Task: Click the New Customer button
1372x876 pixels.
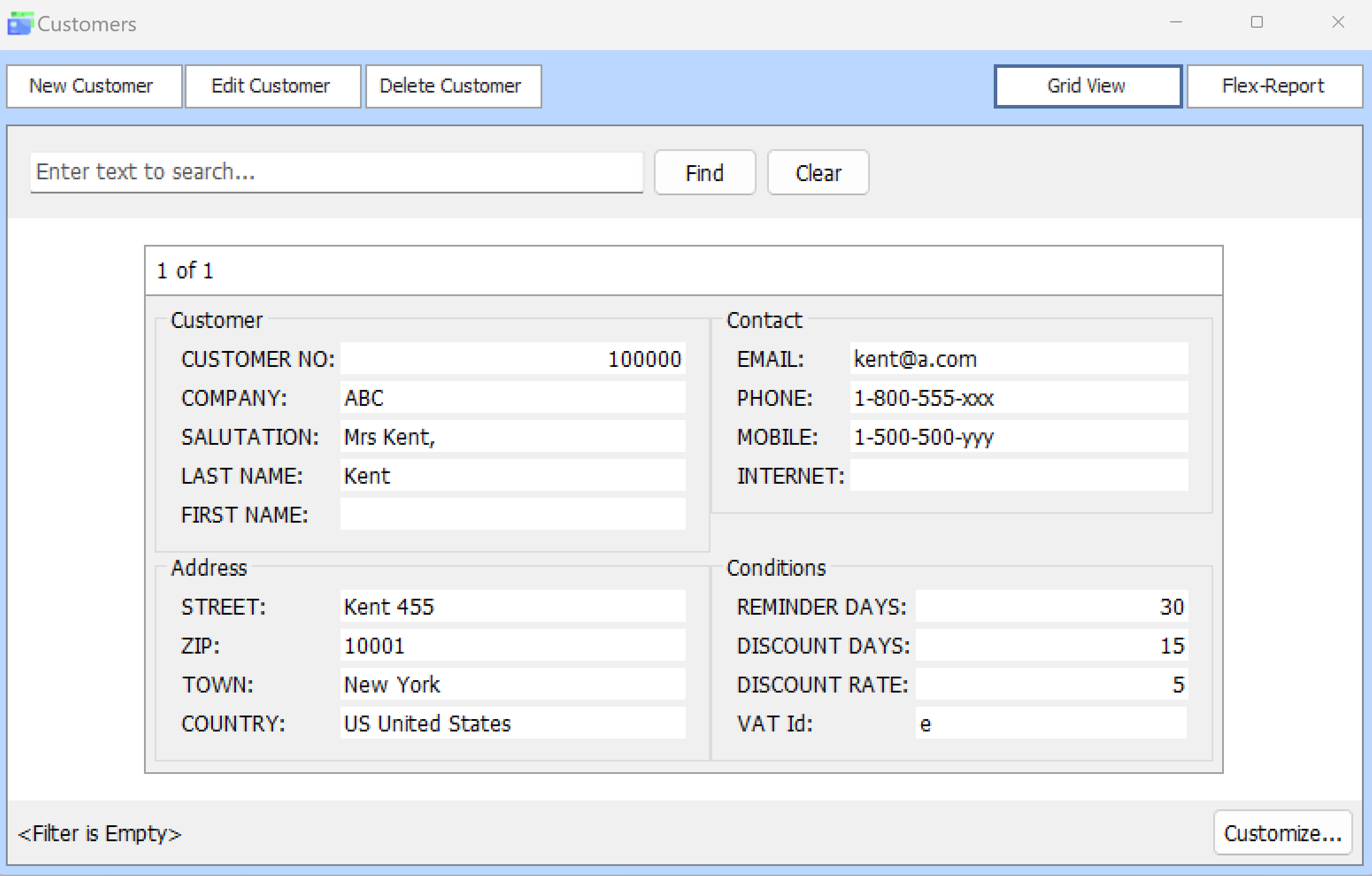Action: click(94, 86)
